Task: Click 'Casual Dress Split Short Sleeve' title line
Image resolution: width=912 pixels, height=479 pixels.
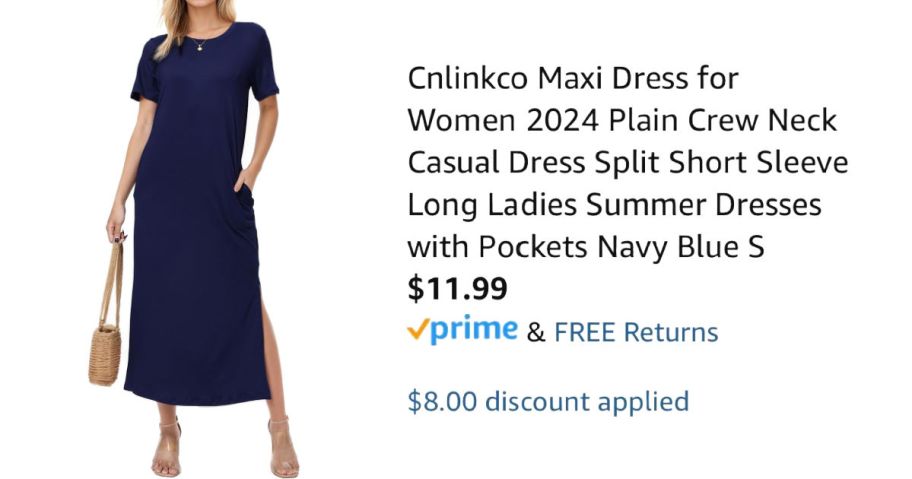Action: [628, 162]
